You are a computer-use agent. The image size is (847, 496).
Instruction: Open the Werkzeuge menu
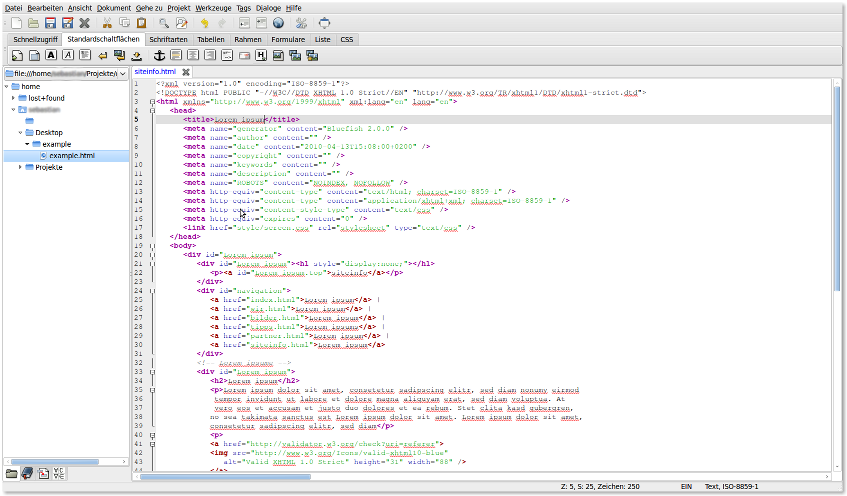click(213, 8)
